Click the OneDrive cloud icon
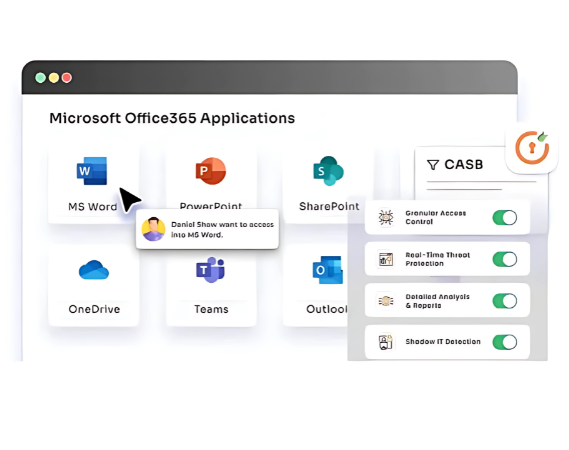 pyautogui.click(x=94, y=270)
